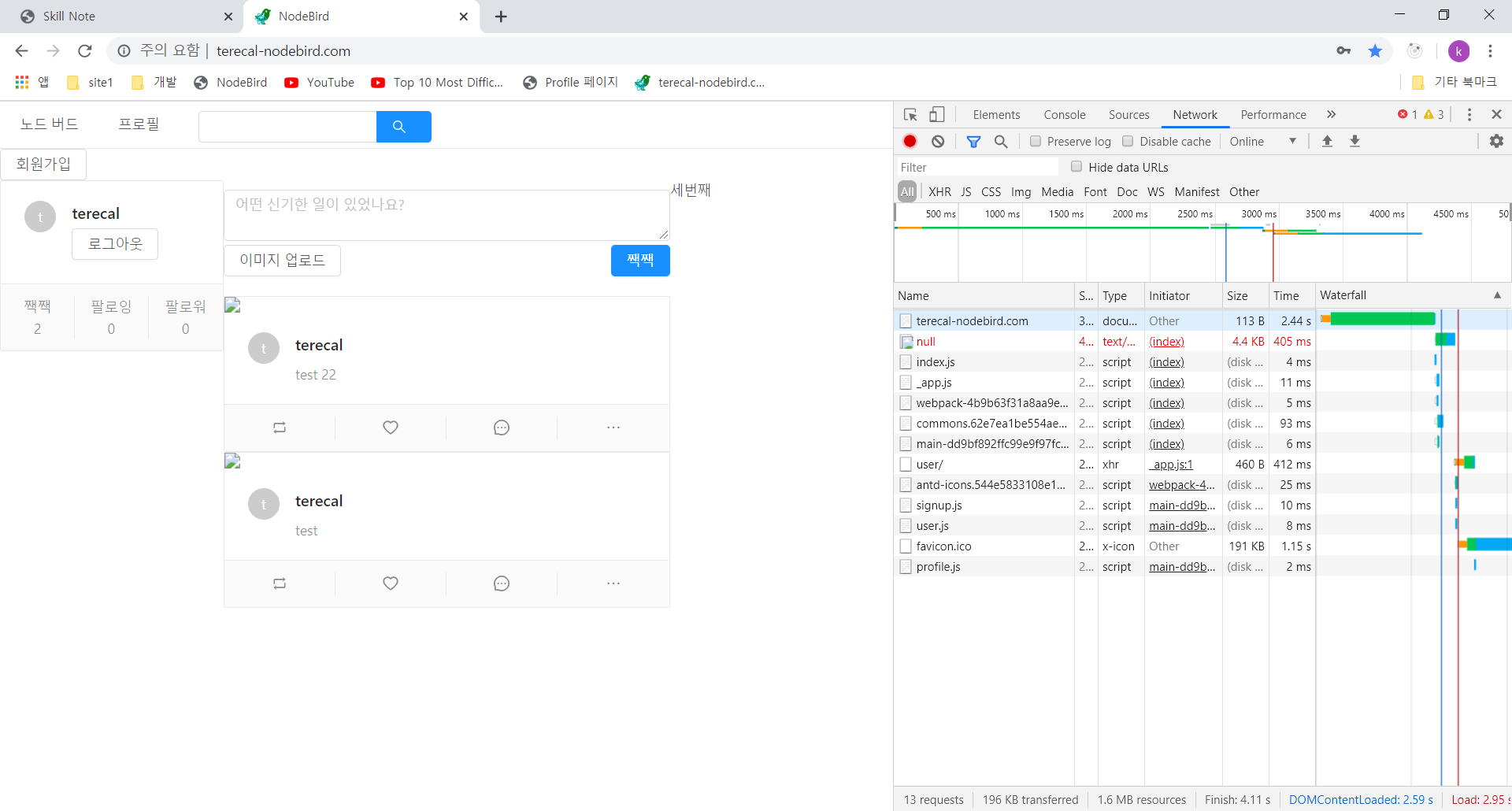Select the favicon.ico request row
This screenshot has height=811, width=1512.
point(1203,546)
